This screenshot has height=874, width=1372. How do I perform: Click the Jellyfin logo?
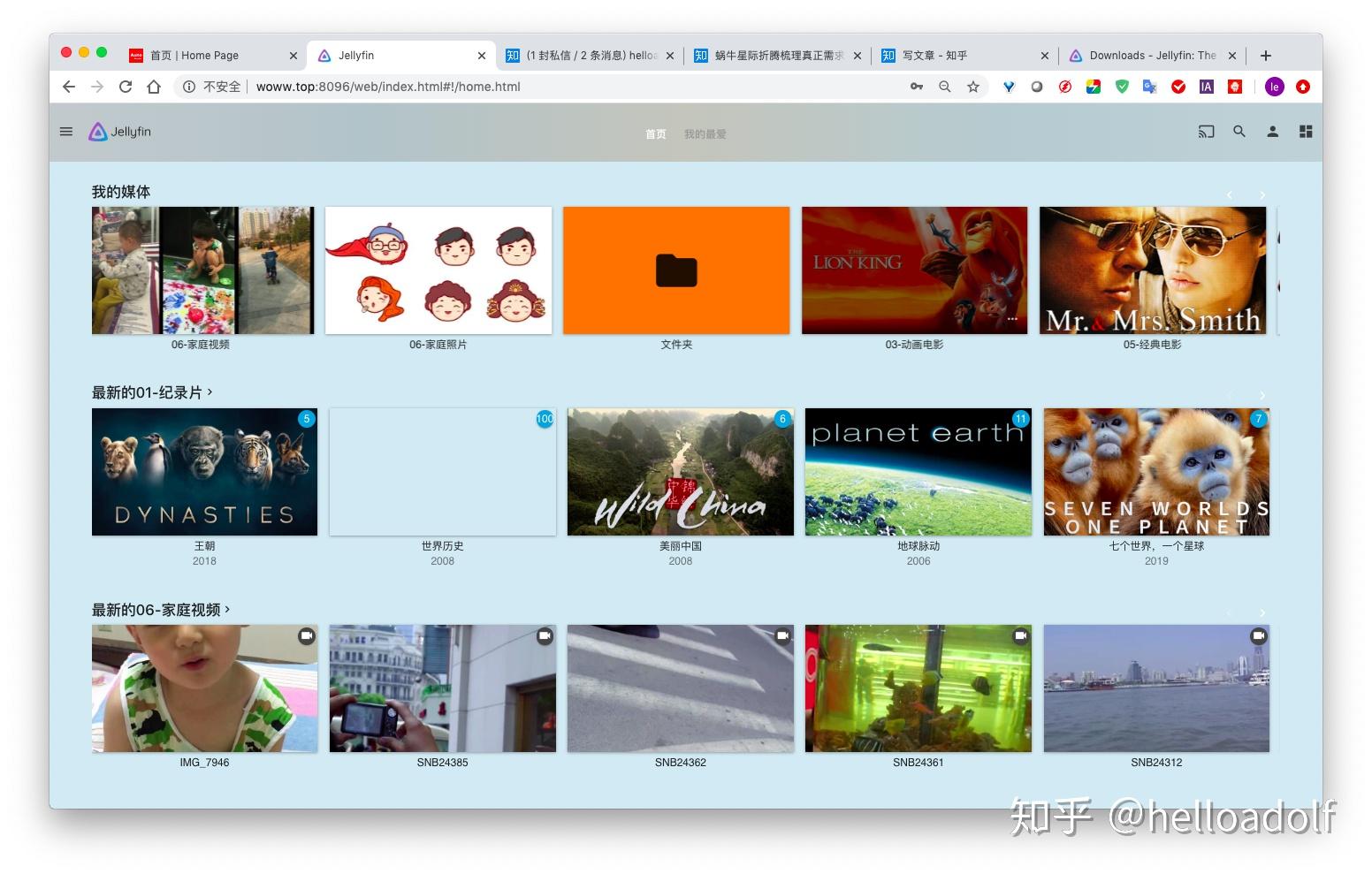tap(120, 132)
